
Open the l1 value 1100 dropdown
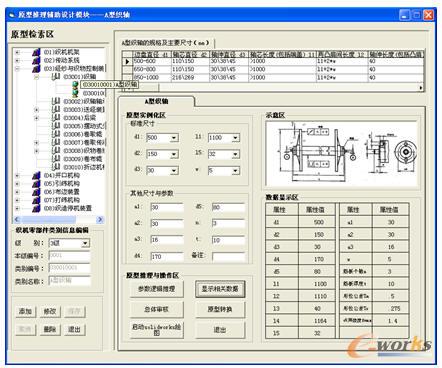(x=236, y=138)
